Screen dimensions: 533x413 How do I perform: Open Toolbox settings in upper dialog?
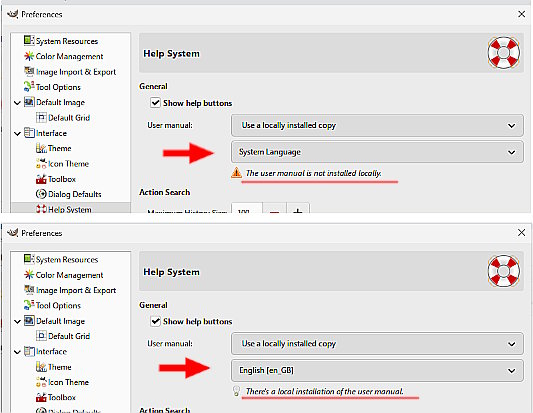[x=56, y=179]
